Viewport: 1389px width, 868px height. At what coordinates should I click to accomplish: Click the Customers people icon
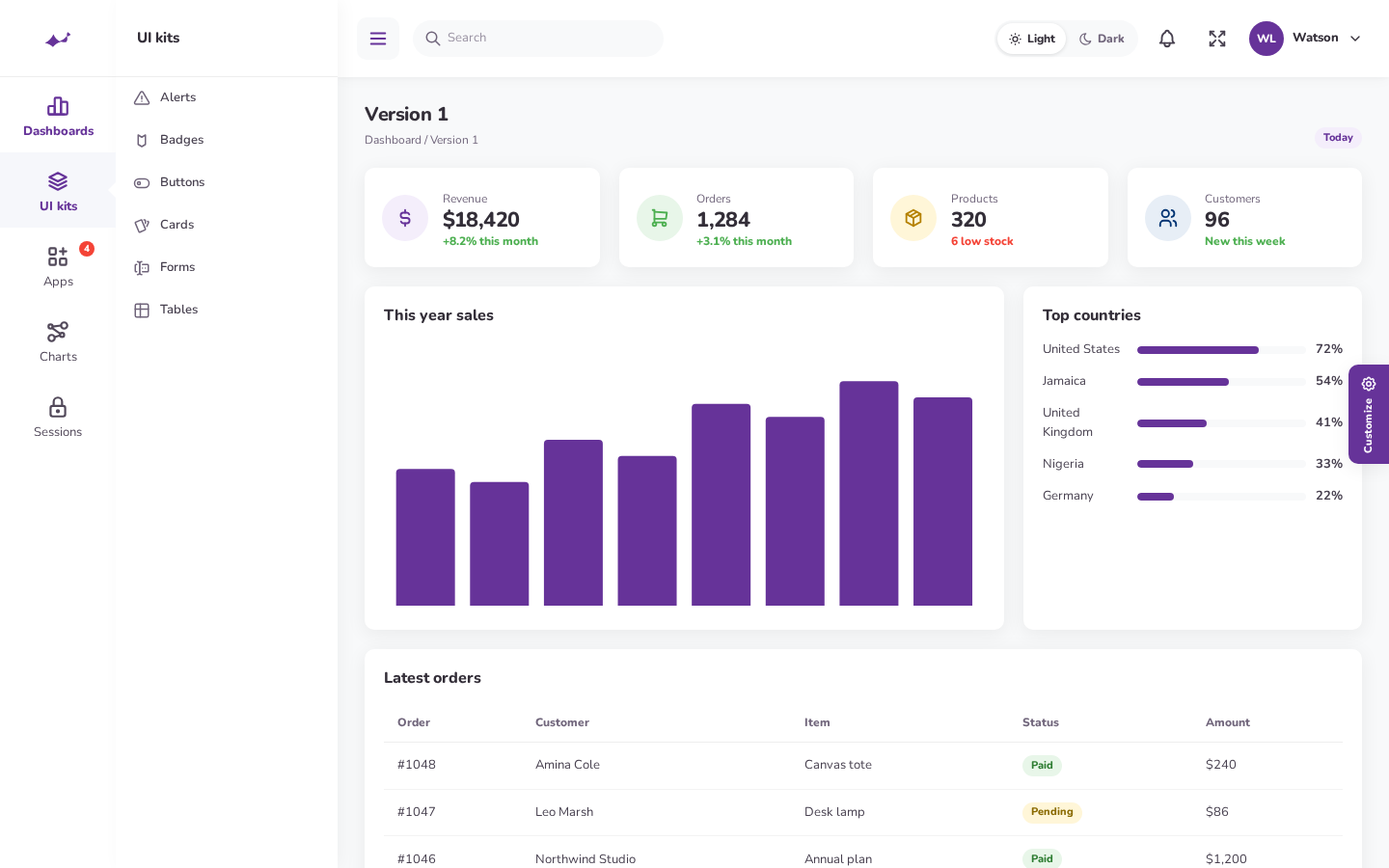click(x=1168, y=218)
